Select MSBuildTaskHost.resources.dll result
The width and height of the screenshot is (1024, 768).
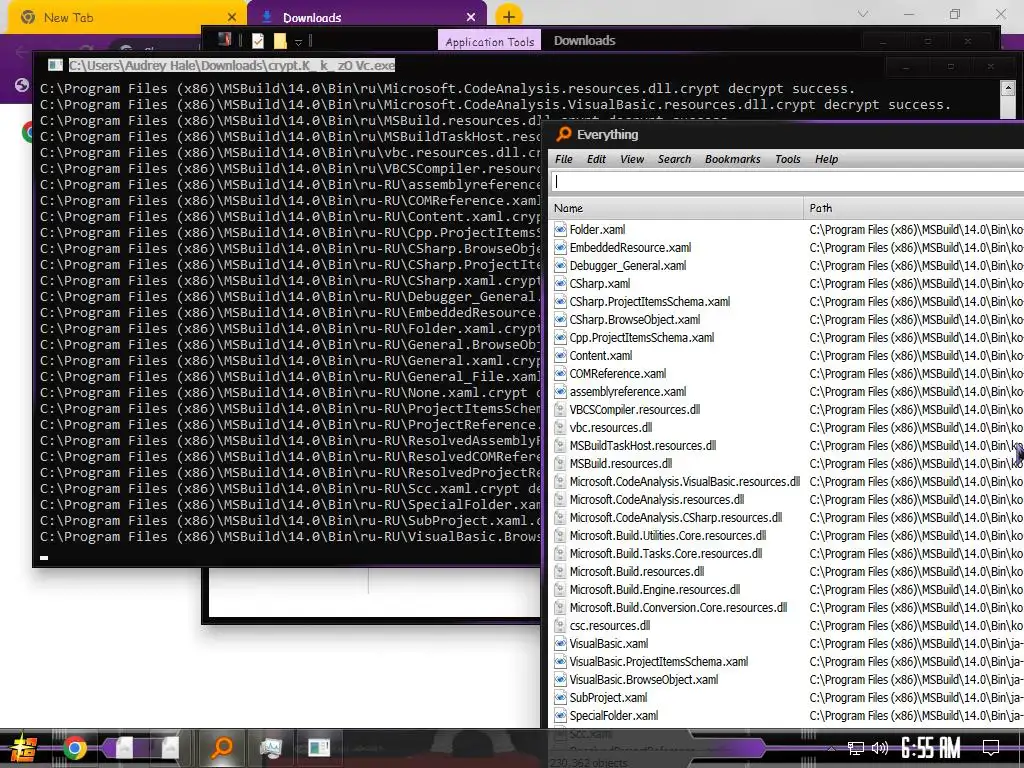643,446
